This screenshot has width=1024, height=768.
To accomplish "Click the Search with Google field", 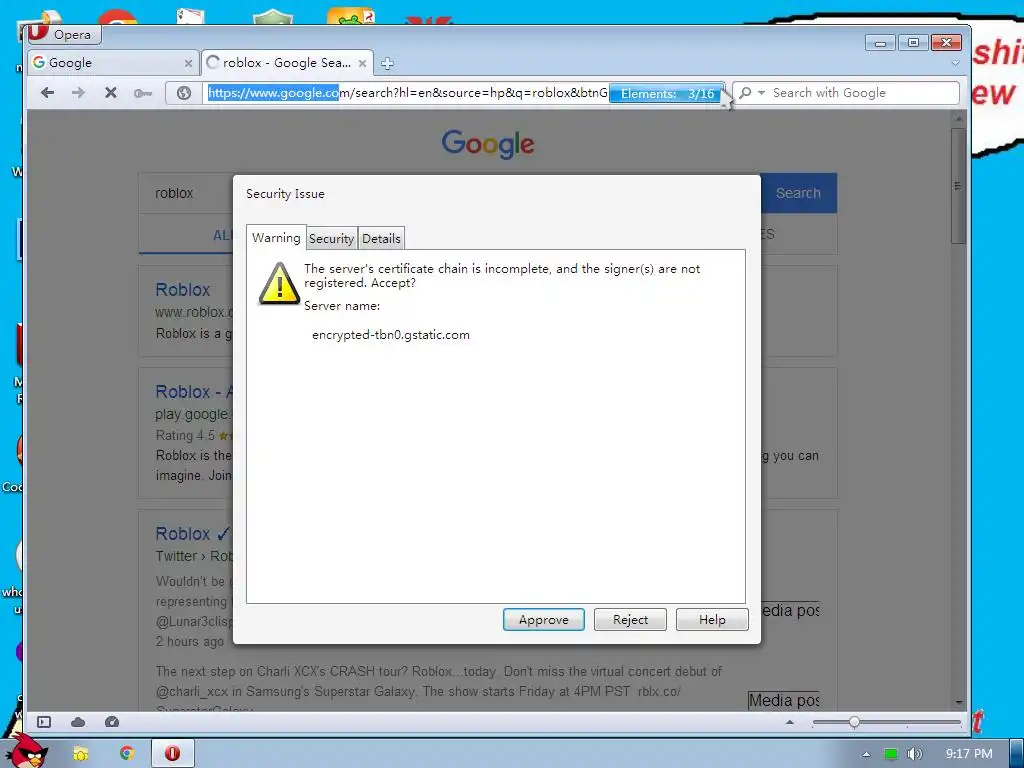I will [x=862, y=93].
